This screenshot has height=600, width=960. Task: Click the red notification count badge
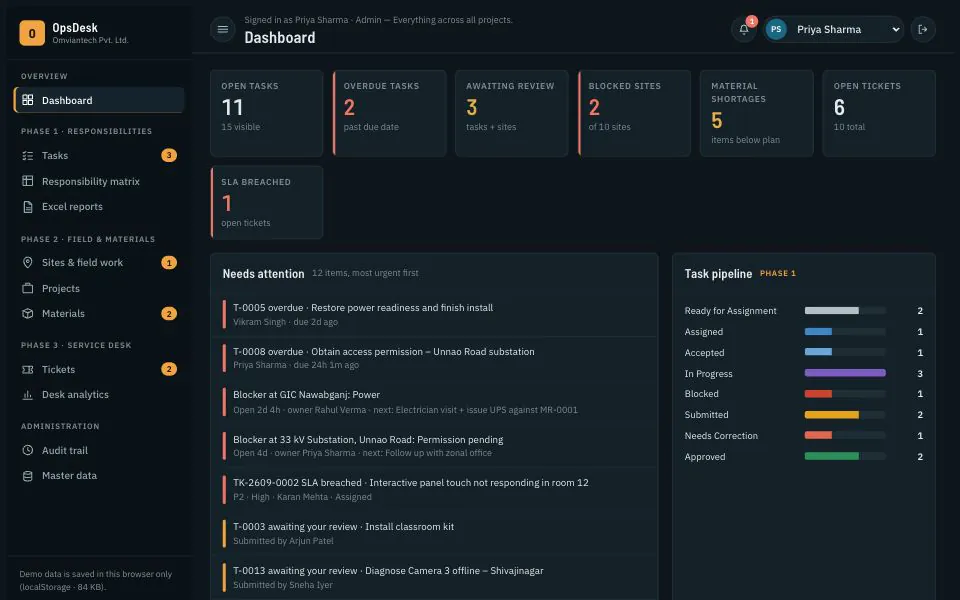click(x=752, y=21)
